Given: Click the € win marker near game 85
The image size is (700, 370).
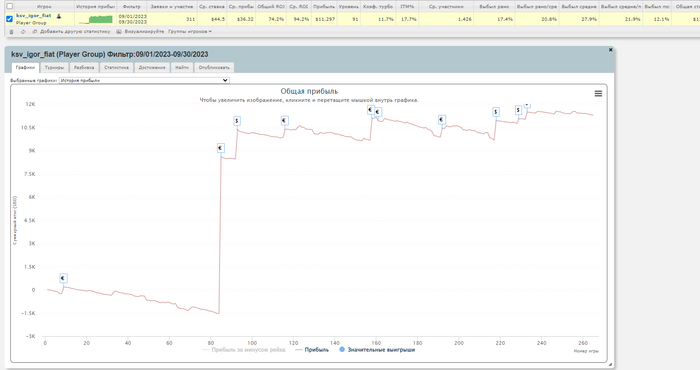Looking at the screenshot, I should (221, 148).
